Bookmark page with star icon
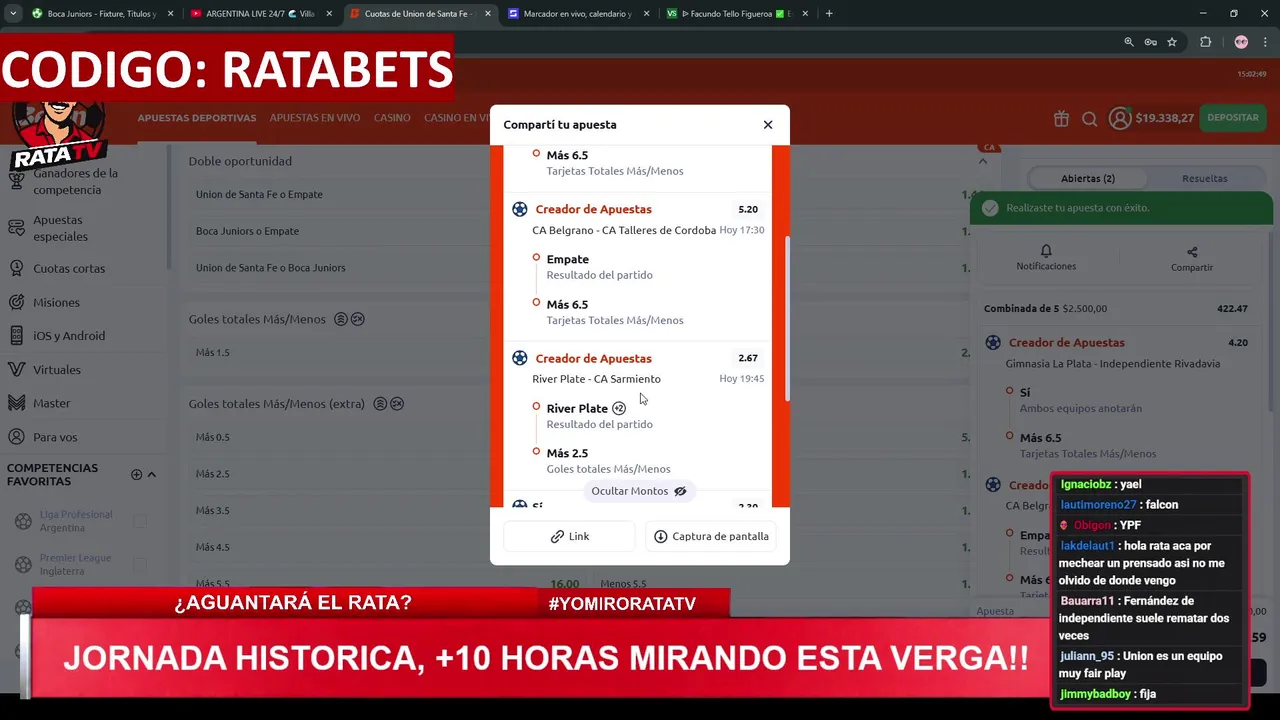The height and width of the screenshot is (720, 1280). pyautogui.click(x=1172, y=42)
